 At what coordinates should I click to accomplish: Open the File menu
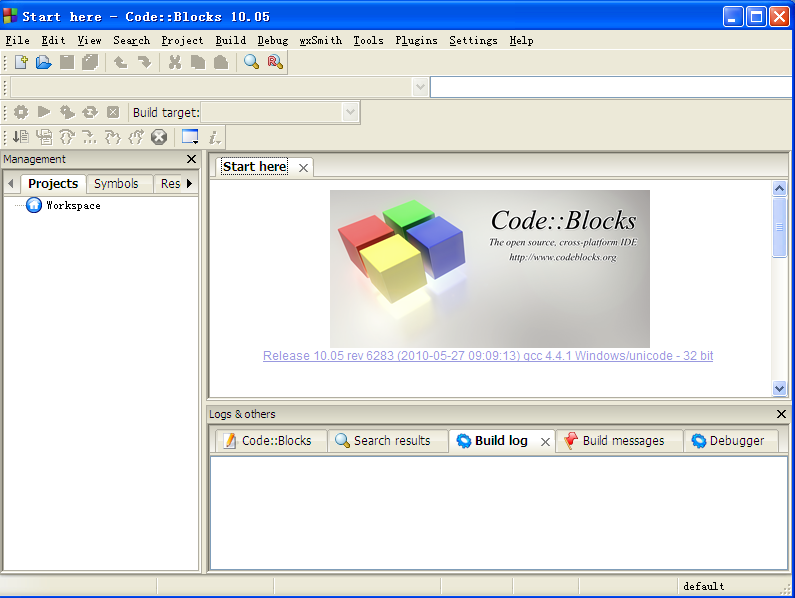click(17, 41)
